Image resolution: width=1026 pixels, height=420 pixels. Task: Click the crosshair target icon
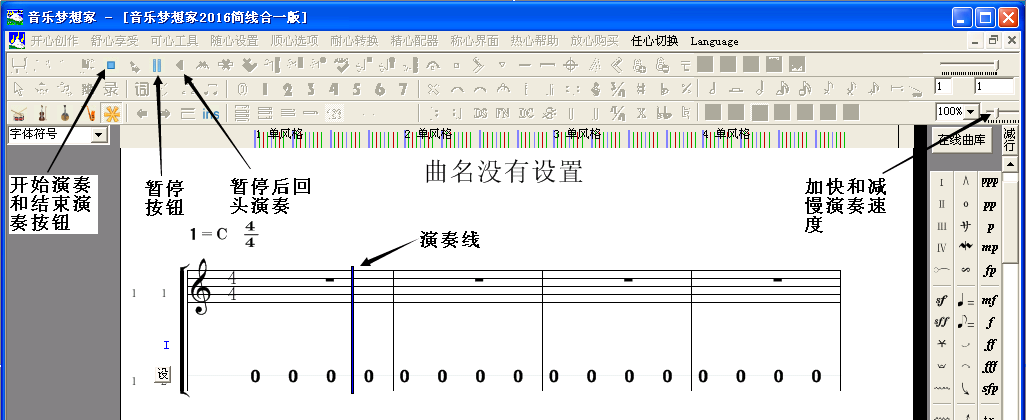click(571, 65)
